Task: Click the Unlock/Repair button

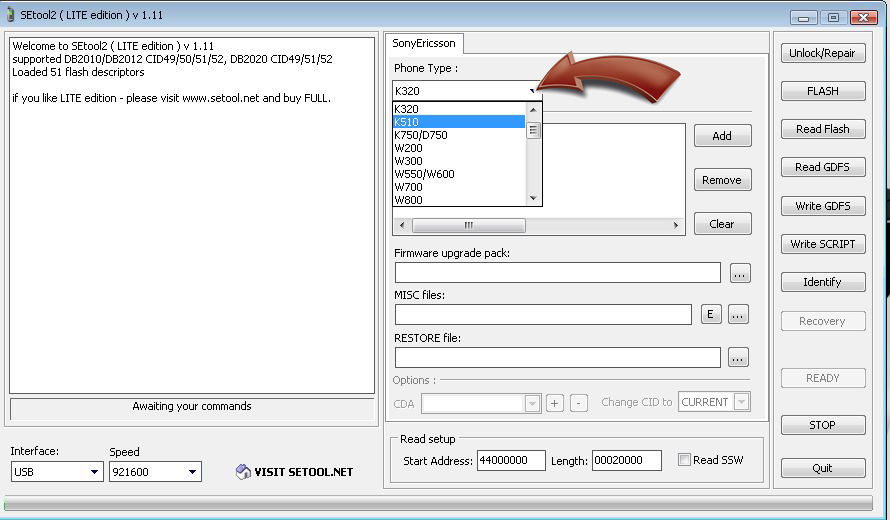Action: click(822, 53)
